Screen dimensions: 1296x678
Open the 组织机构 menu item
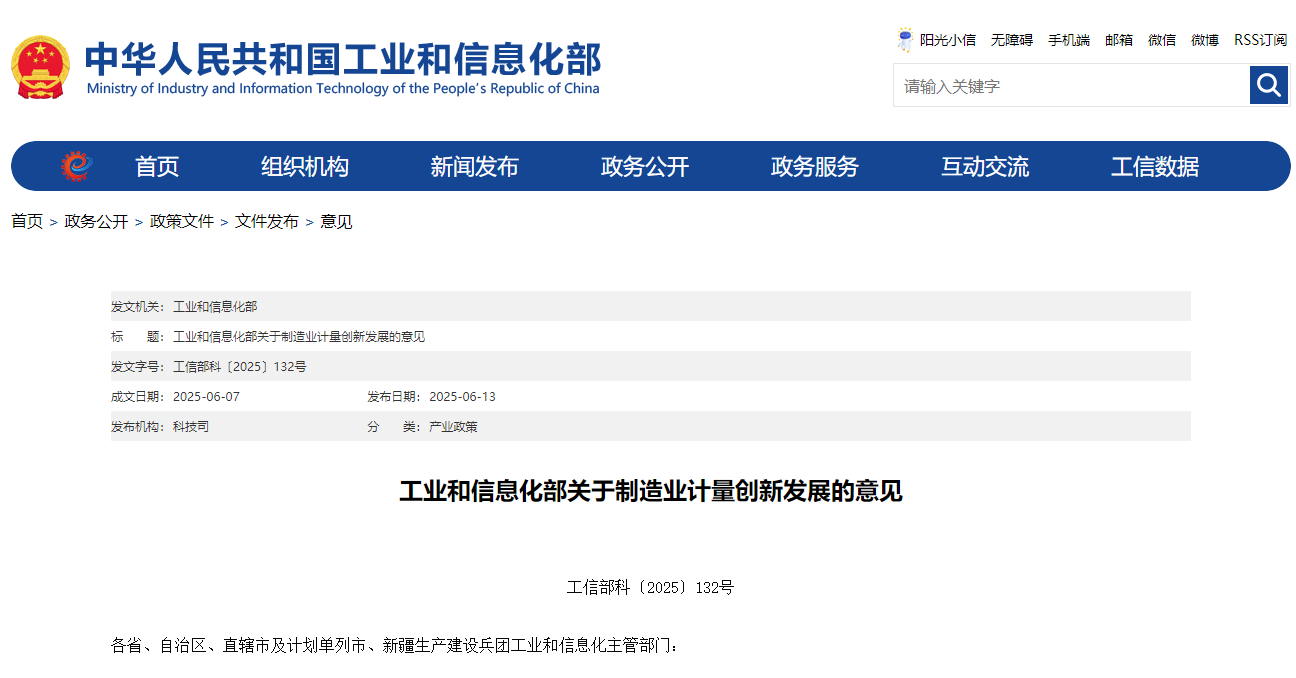pyautogui.click(x=305, y=167)
